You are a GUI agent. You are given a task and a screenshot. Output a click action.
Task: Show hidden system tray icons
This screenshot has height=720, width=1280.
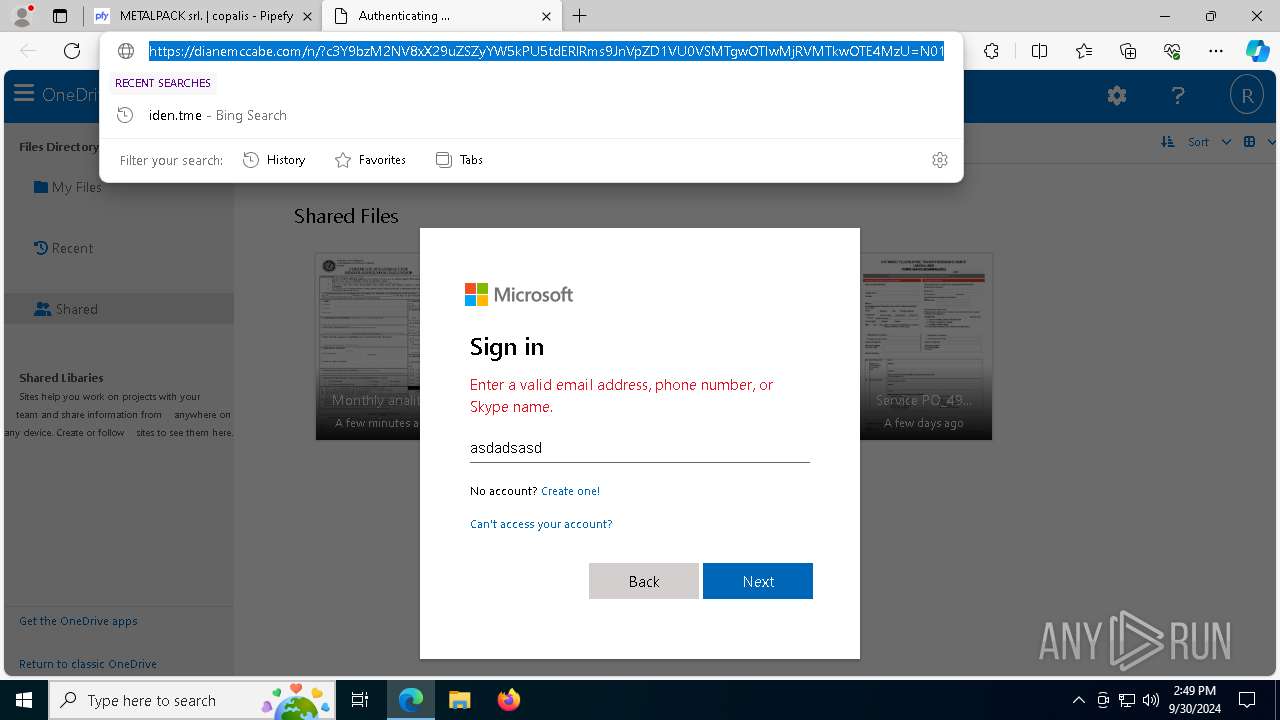tap(1078, 700)
